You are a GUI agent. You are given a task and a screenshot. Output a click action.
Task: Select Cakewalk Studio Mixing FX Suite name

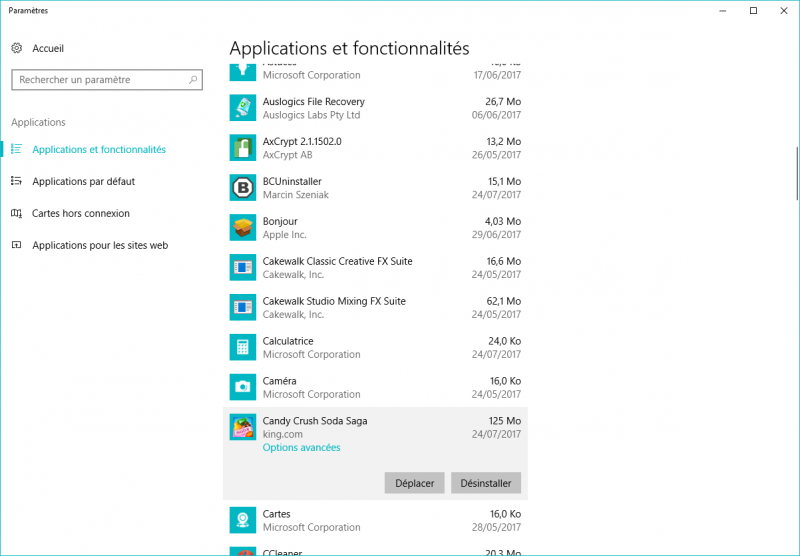334,301
